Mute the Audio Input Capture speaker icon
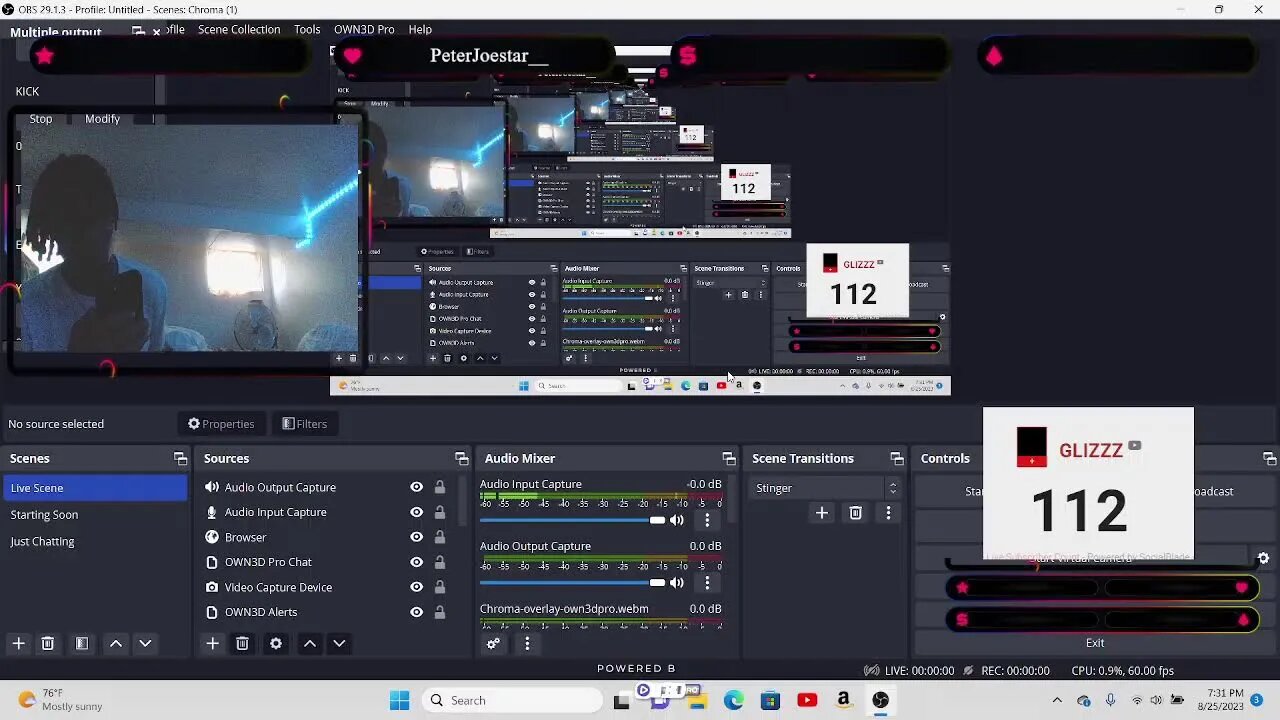 click(x=677, y=520)
